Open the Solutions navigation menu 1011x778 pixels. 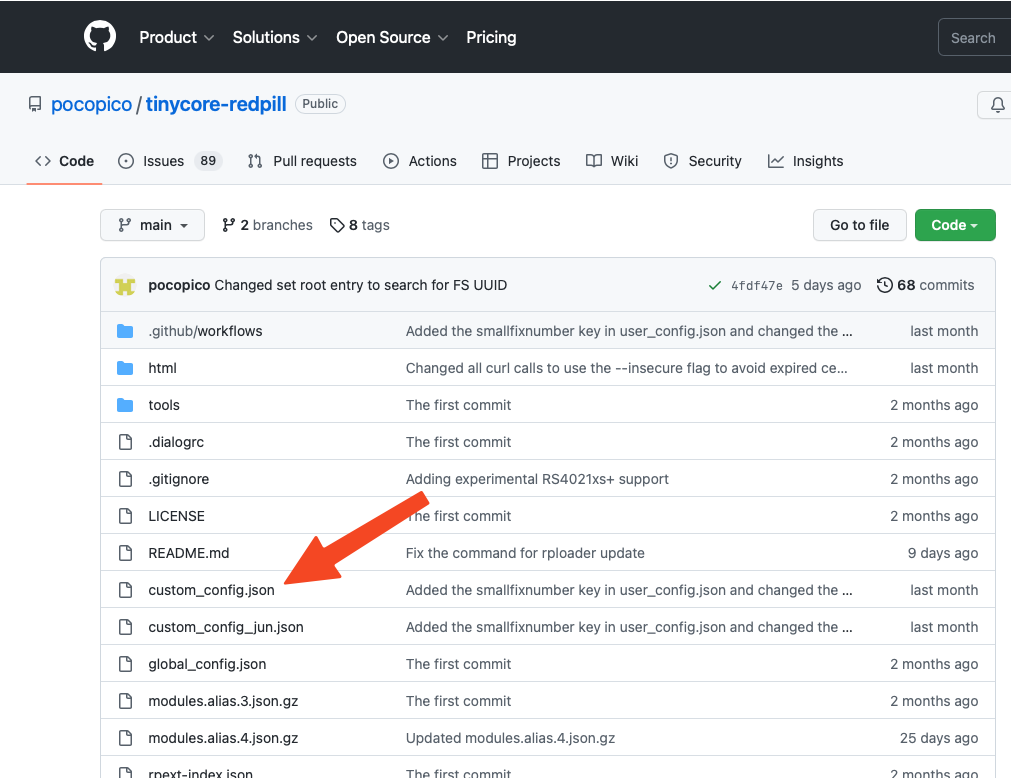tap(274, 37)
